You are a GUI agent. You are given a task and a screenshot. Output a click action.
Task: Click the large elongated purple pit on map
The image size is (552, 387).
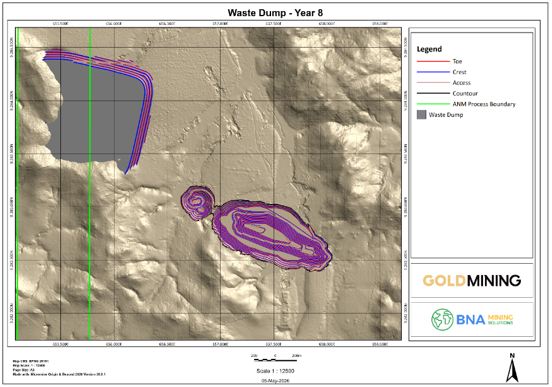coord(272,235)
